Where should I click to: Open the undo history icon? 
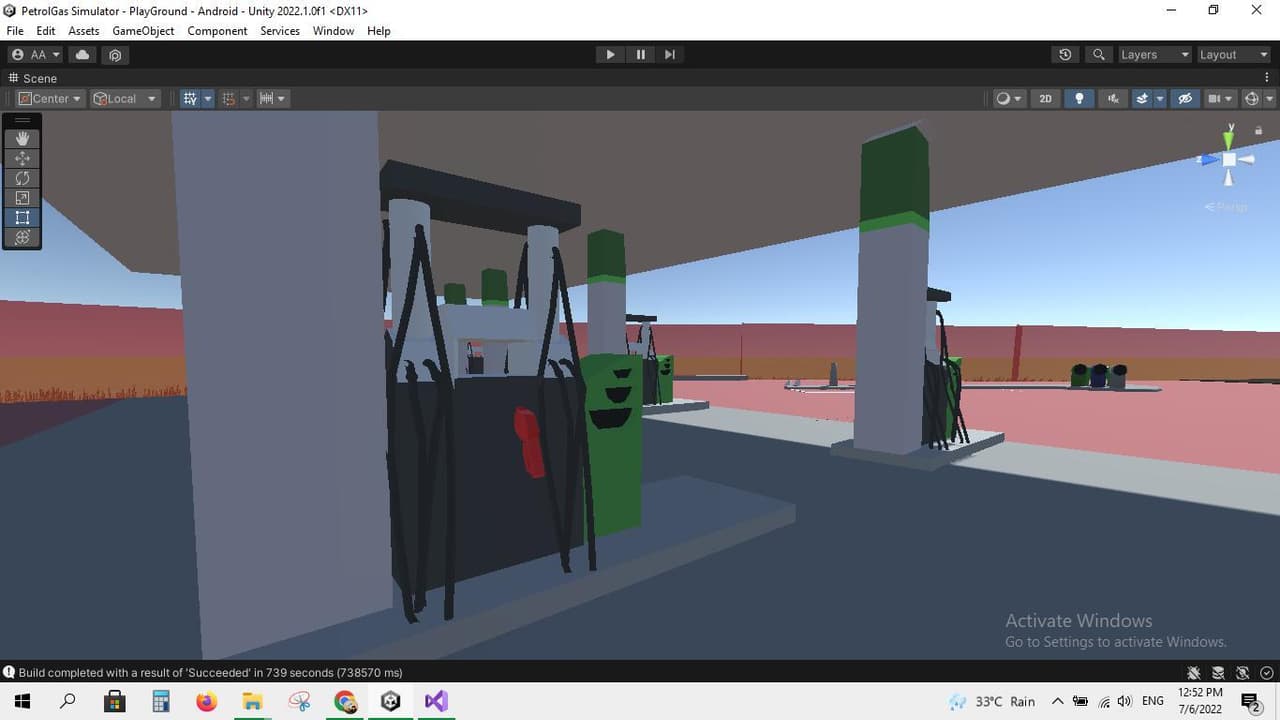[x=1065, y=55]
